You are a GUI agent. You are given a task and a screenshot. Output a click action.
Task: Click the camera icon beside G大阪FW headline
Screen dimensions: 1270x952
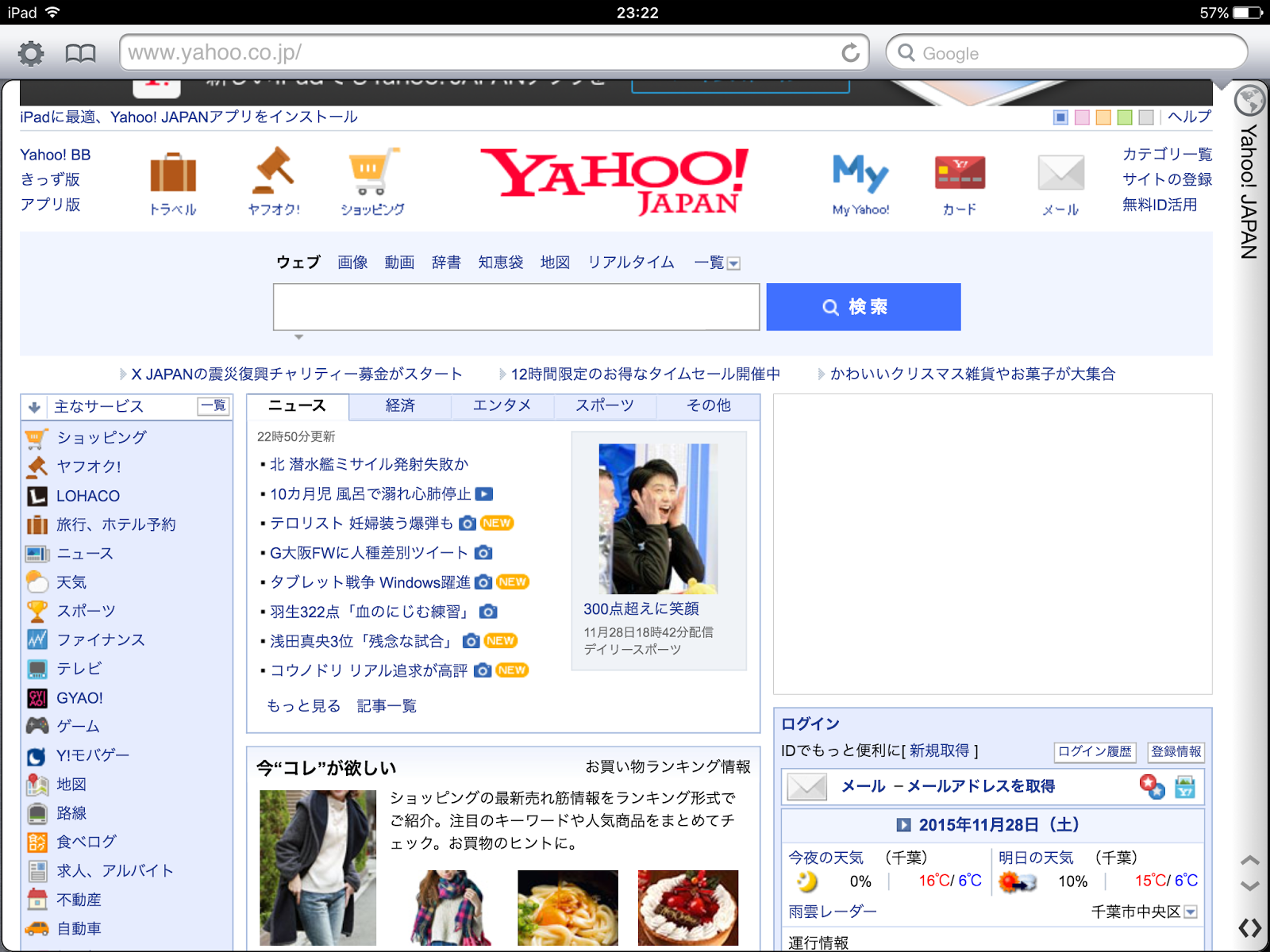click(x=483, y=552)
